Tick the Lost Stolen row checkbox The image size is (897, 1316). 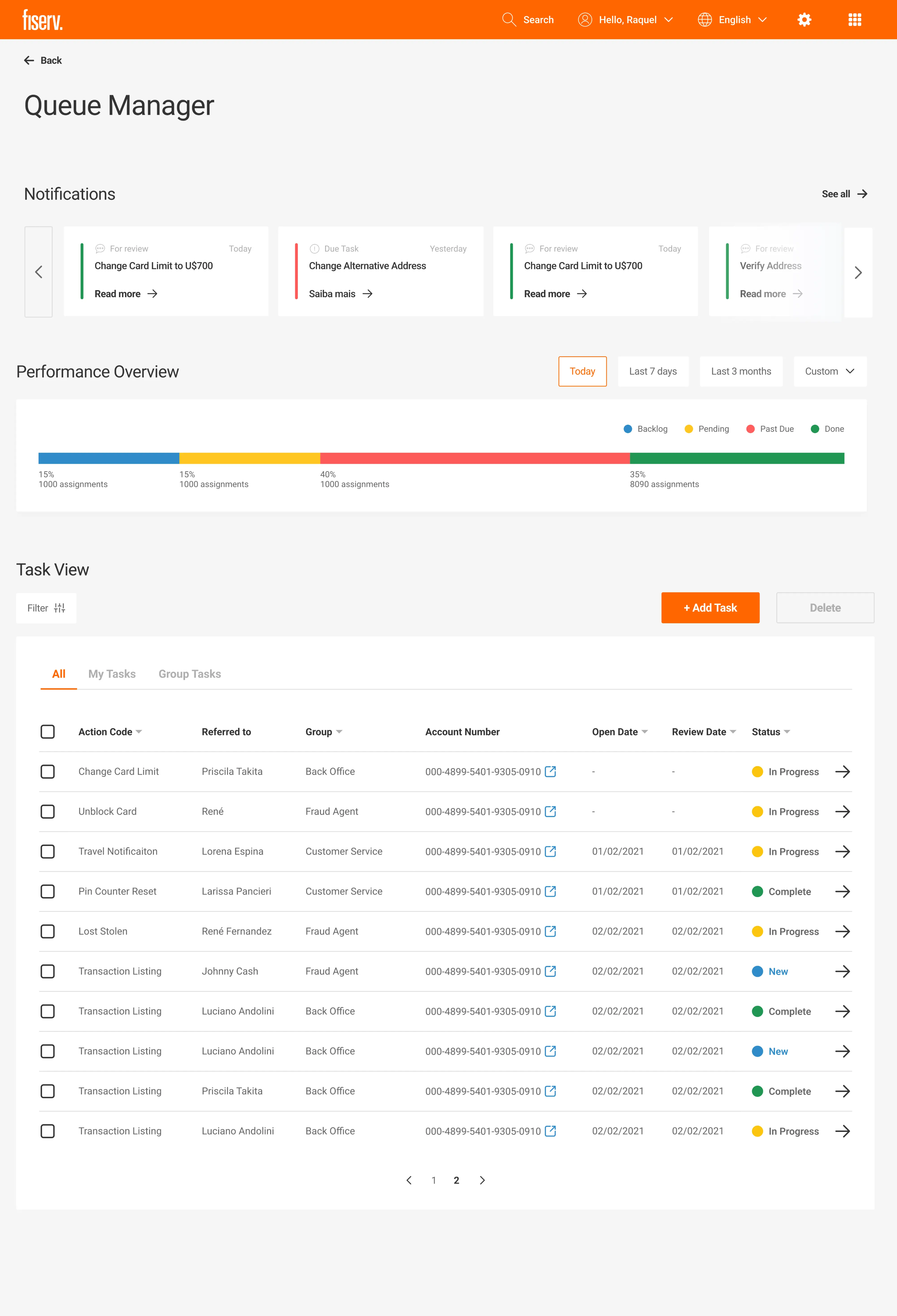click(x=48, y=931)
